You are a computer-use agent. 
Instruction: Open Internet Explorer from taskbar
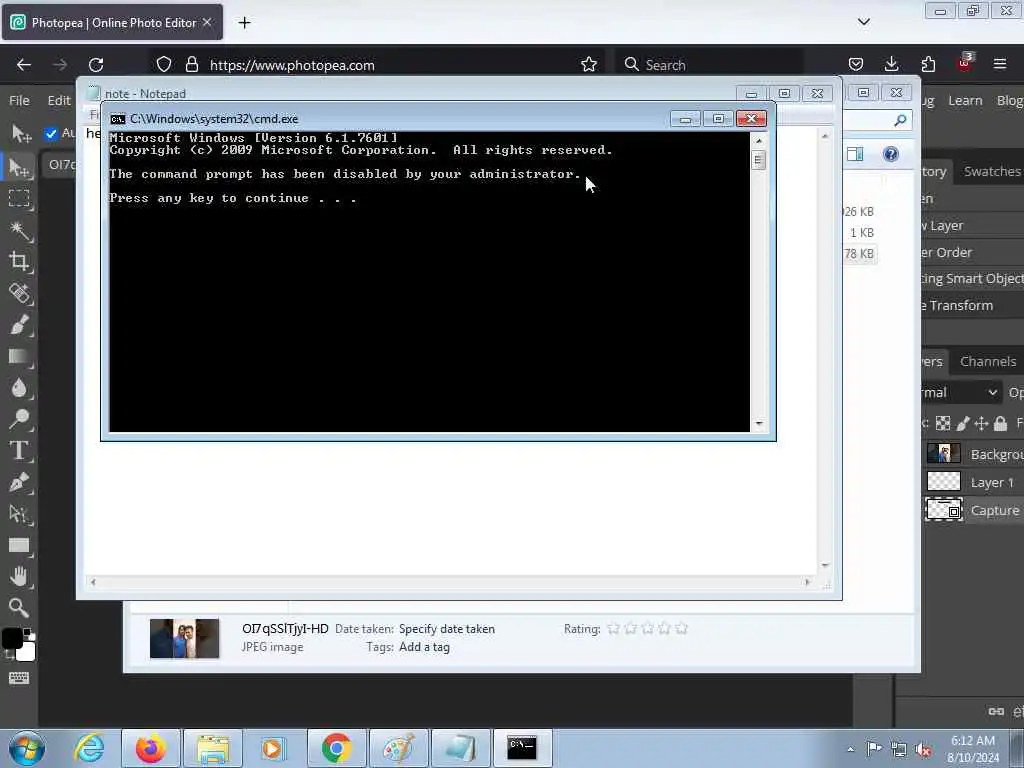coord(88,748)
